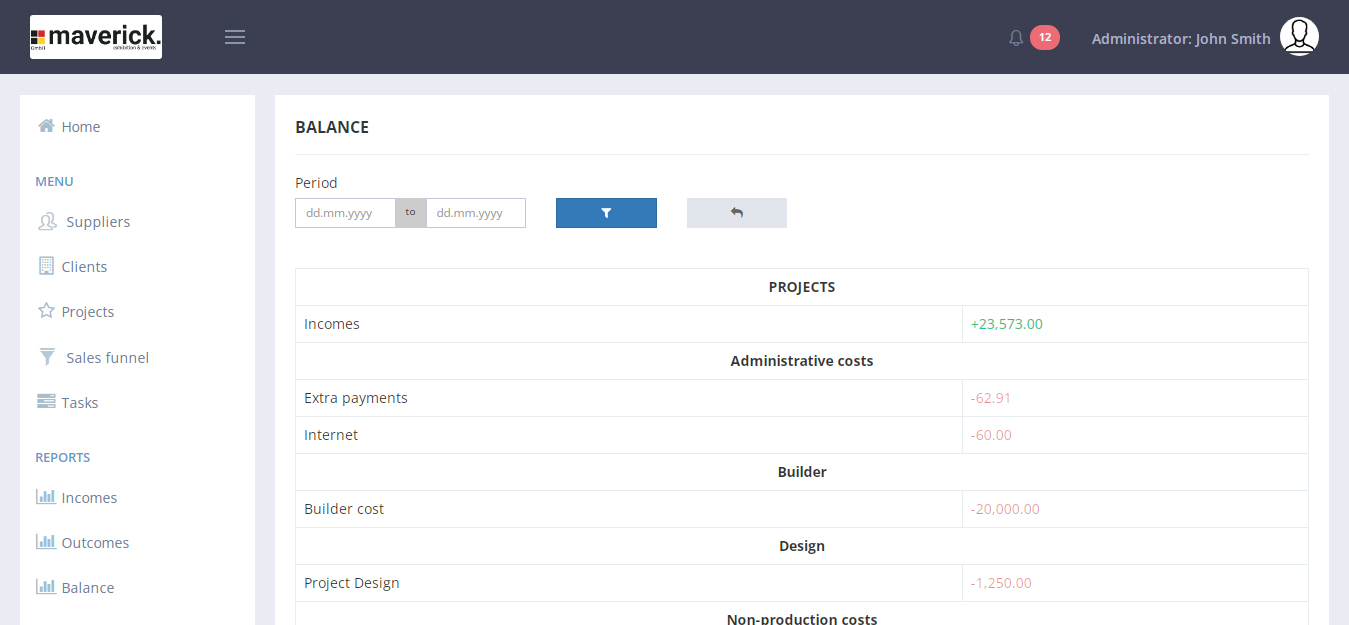Screen dimensions: 1349x625
Task: Toggle the hamburger sidebar menu
Action: (235, 37)
